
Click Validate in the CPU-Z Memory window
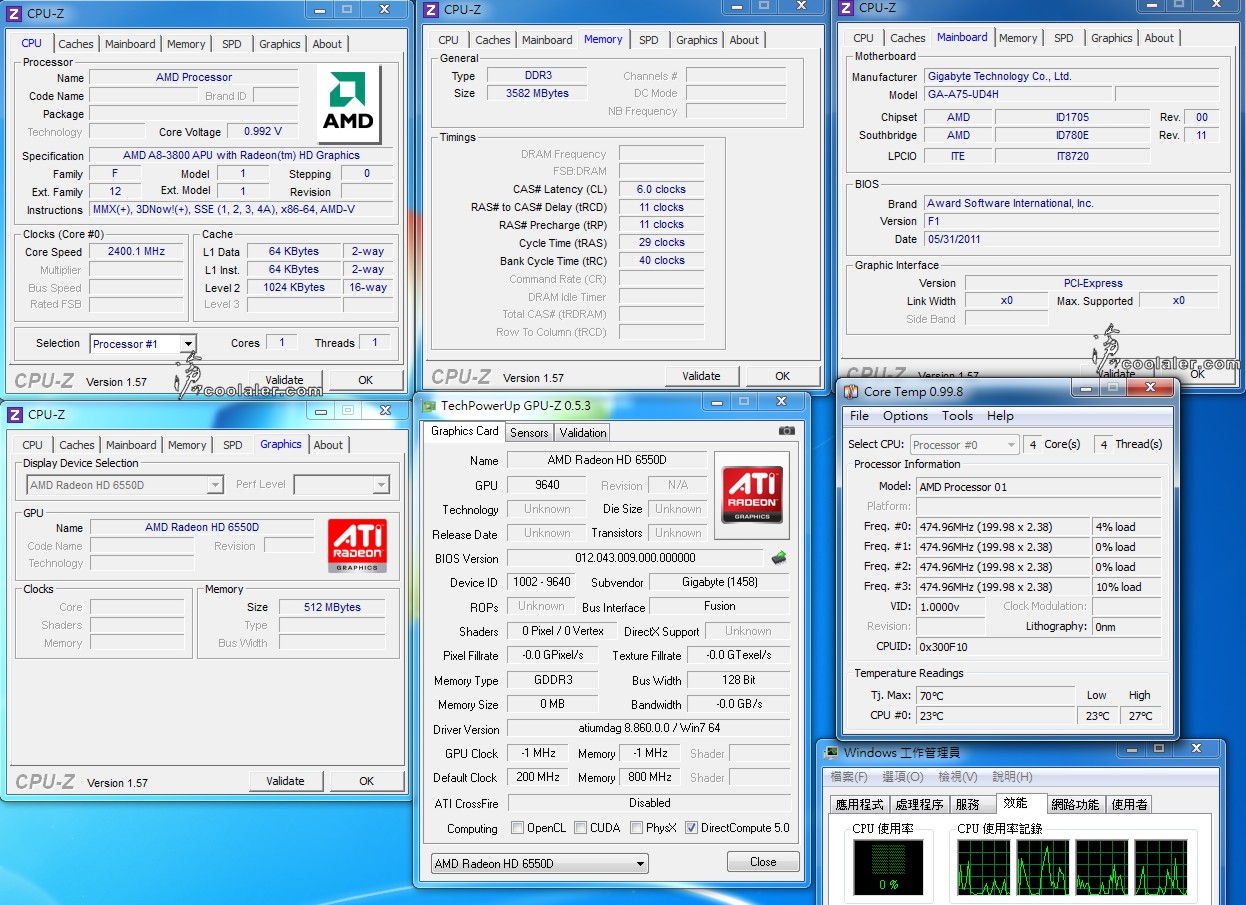pos(701,377)
